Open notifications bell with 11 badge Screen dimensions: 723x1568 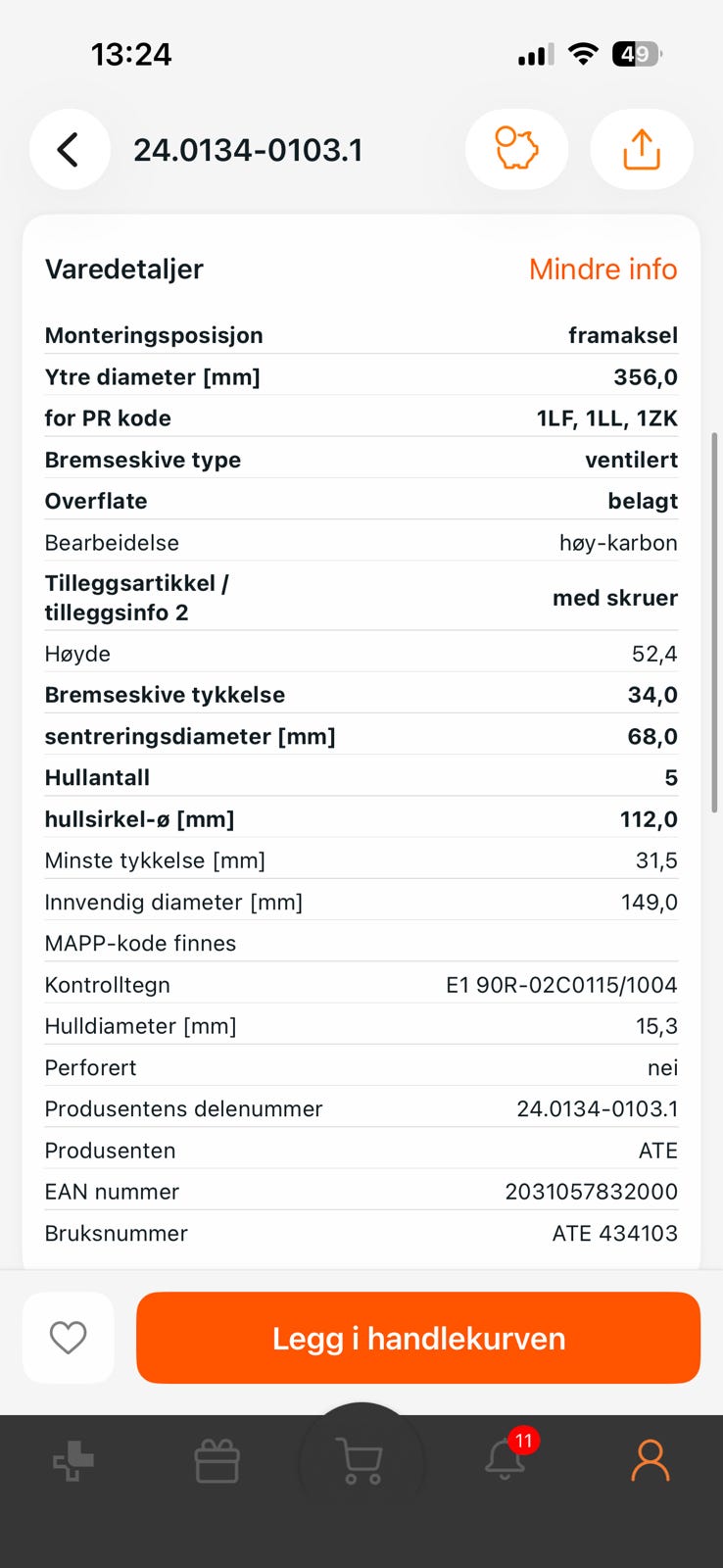click(506, 1460)
